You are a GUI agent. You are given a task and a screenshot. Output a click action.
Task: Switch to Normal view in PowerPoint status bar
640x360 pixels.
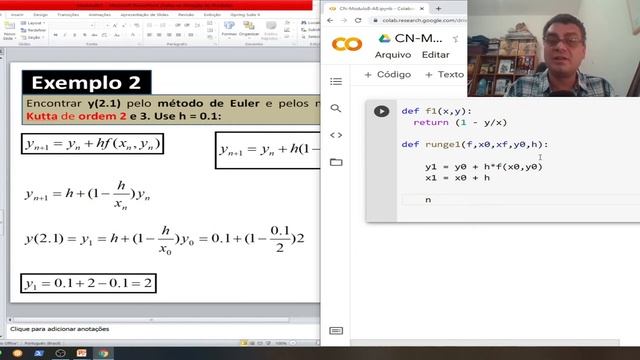click(x=244, y=343)
